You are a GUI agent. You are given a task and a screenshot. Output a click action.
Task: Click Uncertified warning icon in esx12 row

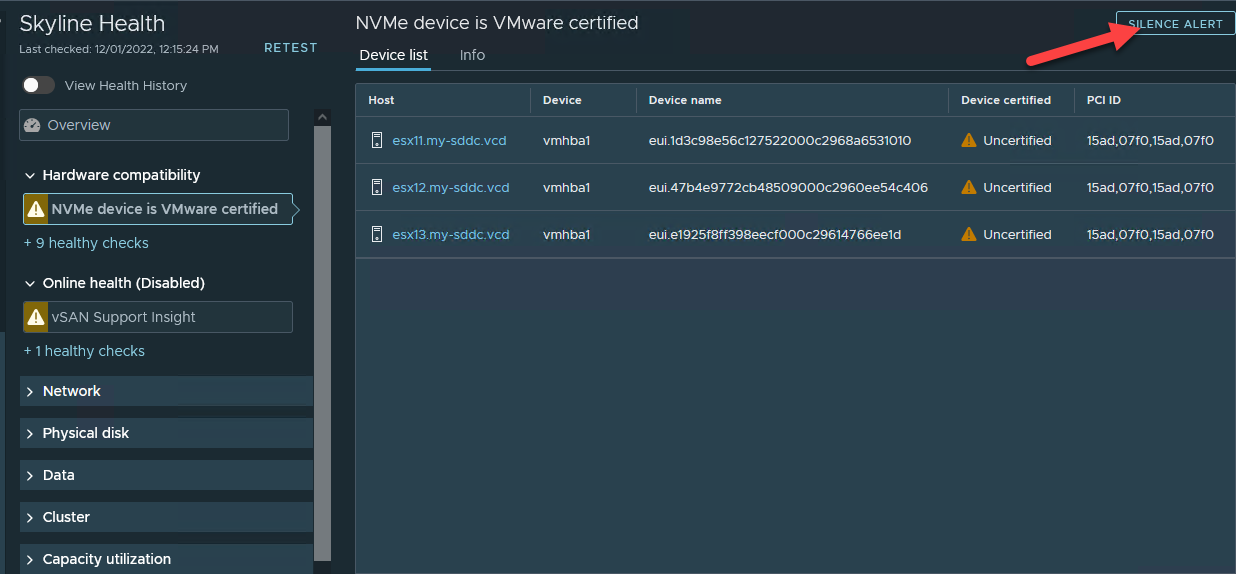click(x=968, y=187)
